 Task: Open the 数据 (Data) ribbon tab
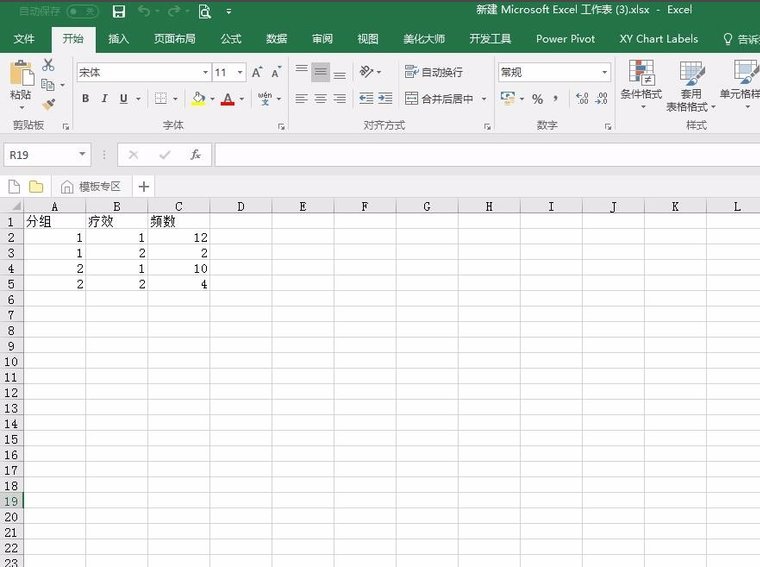tap(277, 39)
